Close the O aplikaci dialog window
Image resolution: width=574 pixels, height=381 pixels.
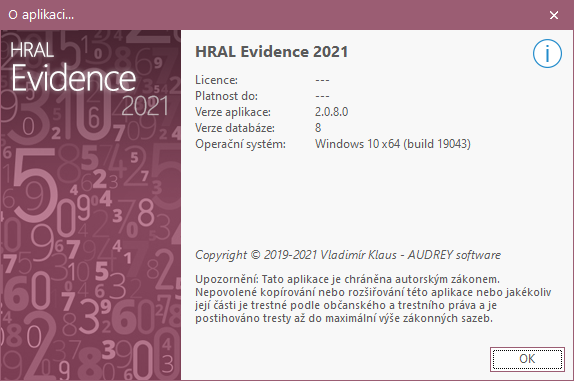coord(554,15)
